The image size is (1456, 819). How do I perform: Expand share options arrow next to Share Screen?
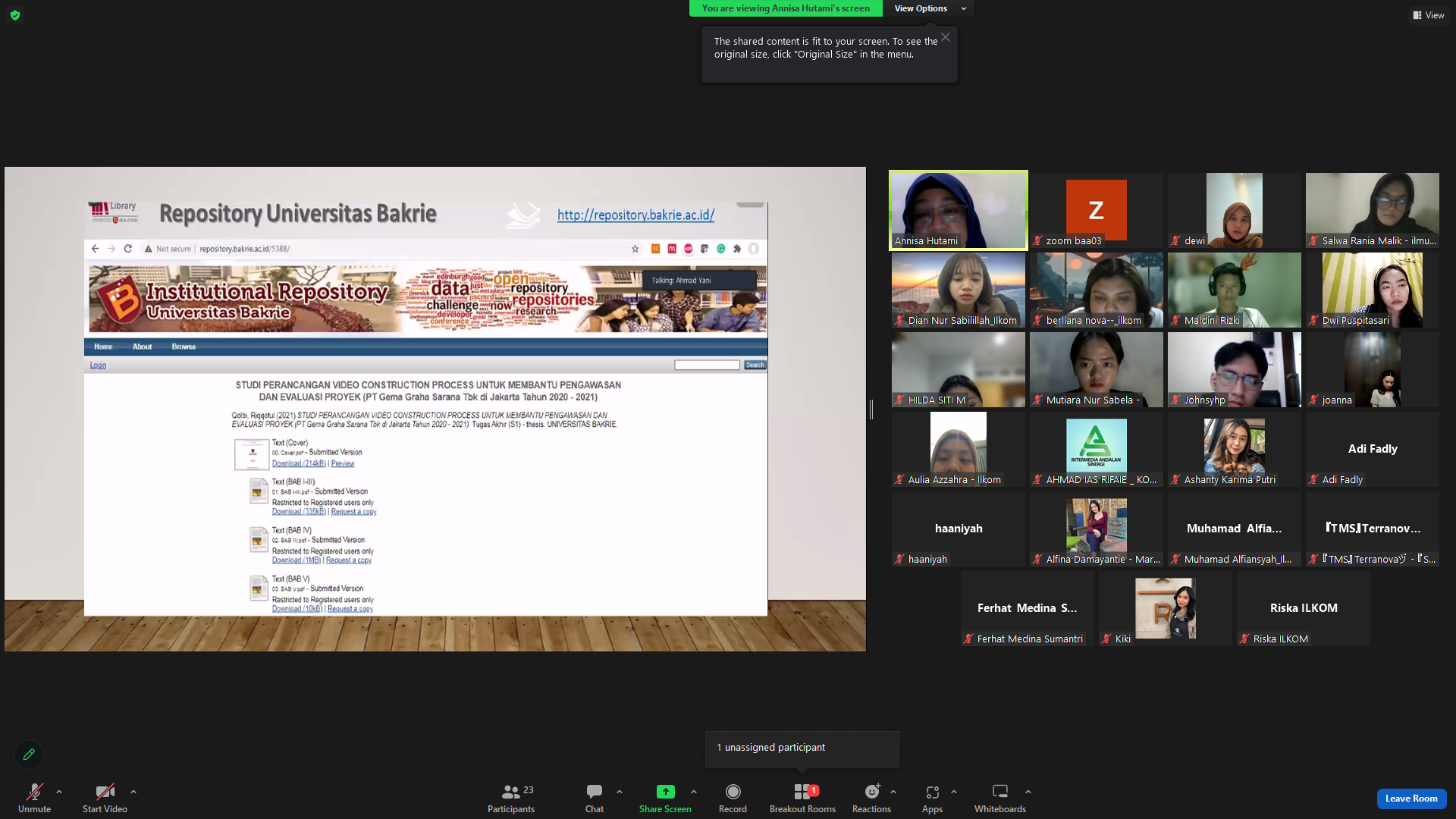point(694,792)
